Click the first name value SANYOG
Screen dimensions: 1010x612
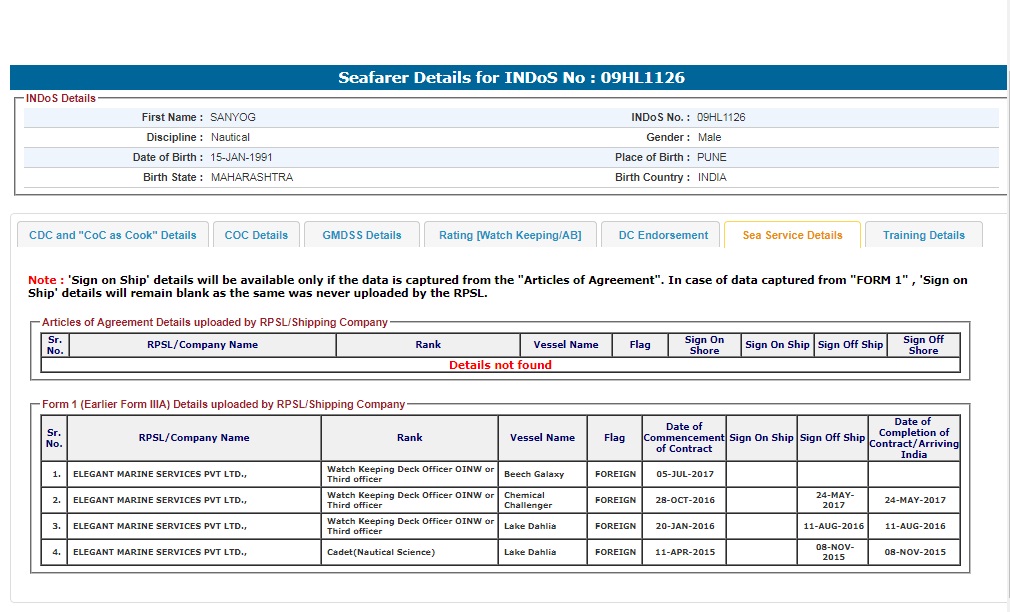click(x=233, y=117)
